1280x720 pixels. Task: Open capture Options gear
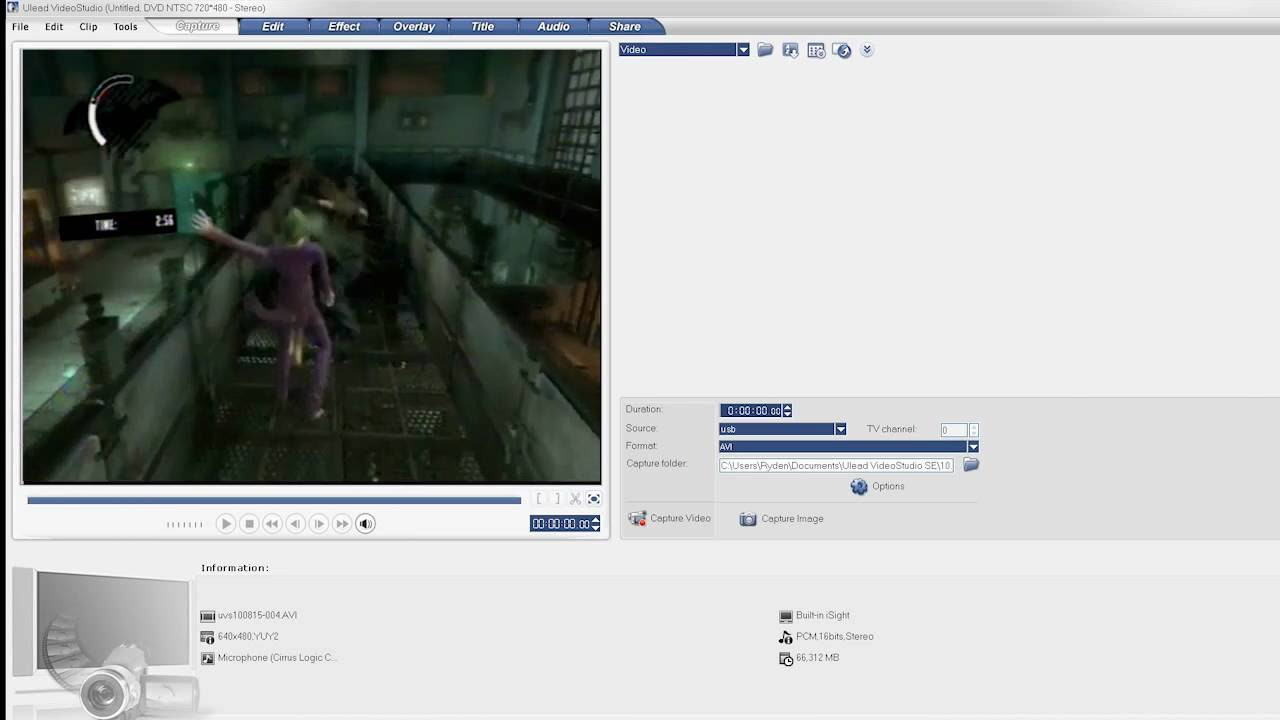[877, 487]
